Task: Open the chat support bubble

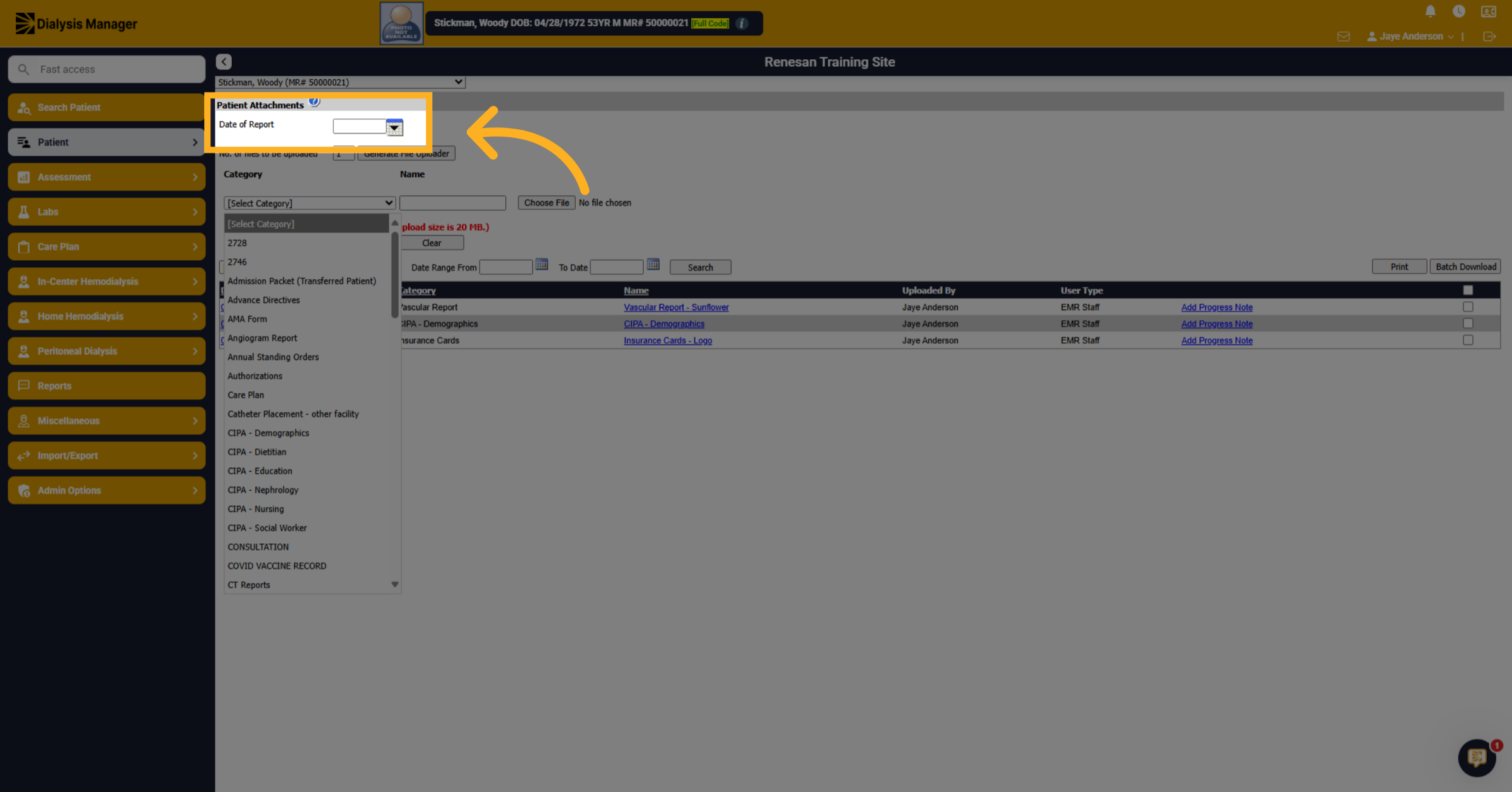Action: click(1477, 757)
